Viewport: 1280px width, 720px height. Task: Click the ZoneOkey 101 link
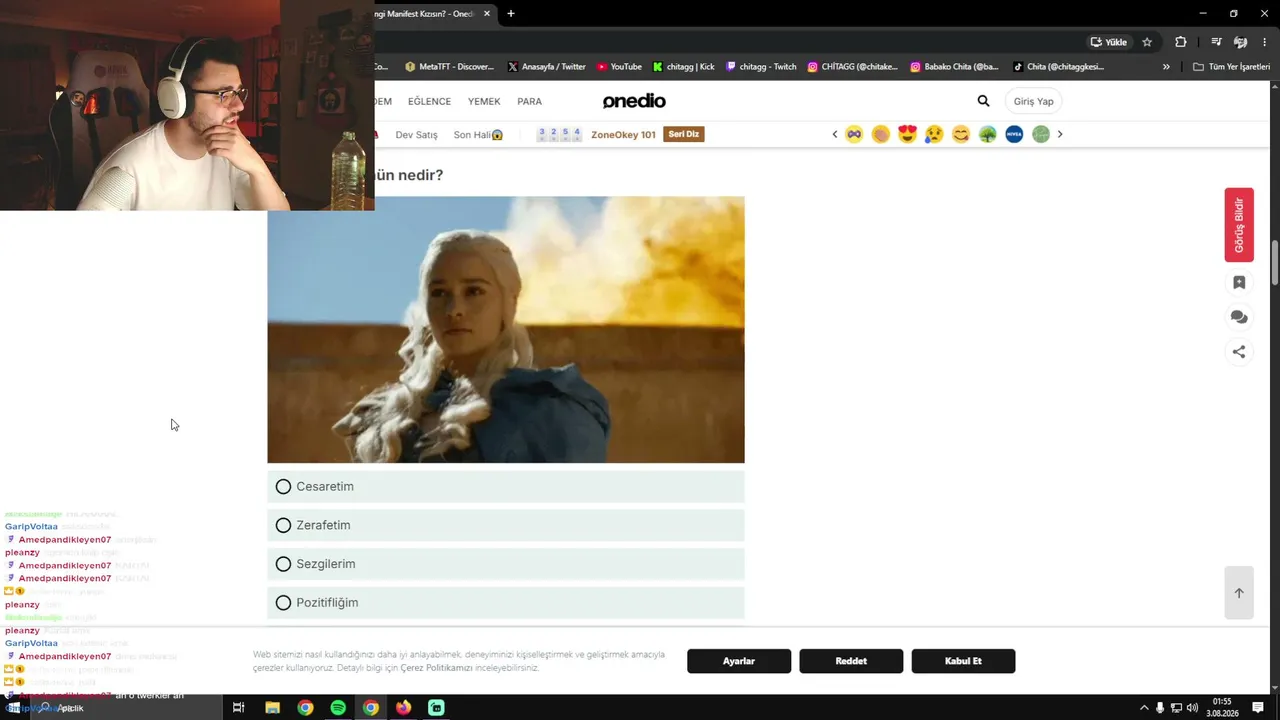pos(623,135)
